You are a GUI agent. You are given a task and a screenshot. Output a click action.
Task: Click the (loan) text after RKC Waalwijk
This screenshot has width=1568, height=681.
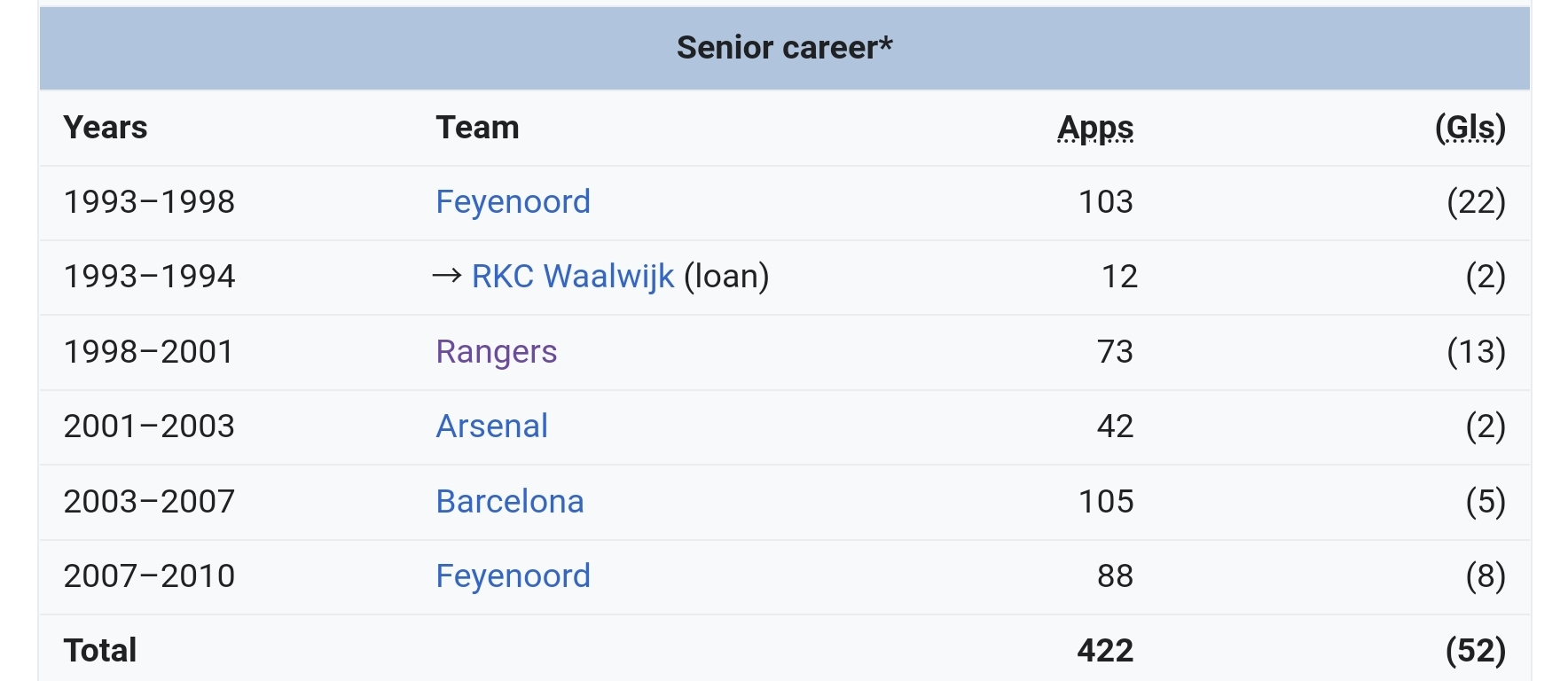tap(726, 277)
